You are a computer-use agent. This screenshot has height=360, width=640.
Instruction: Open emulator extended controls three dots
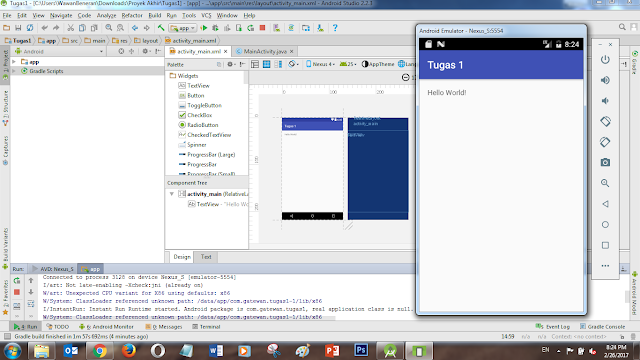[605, 266]
